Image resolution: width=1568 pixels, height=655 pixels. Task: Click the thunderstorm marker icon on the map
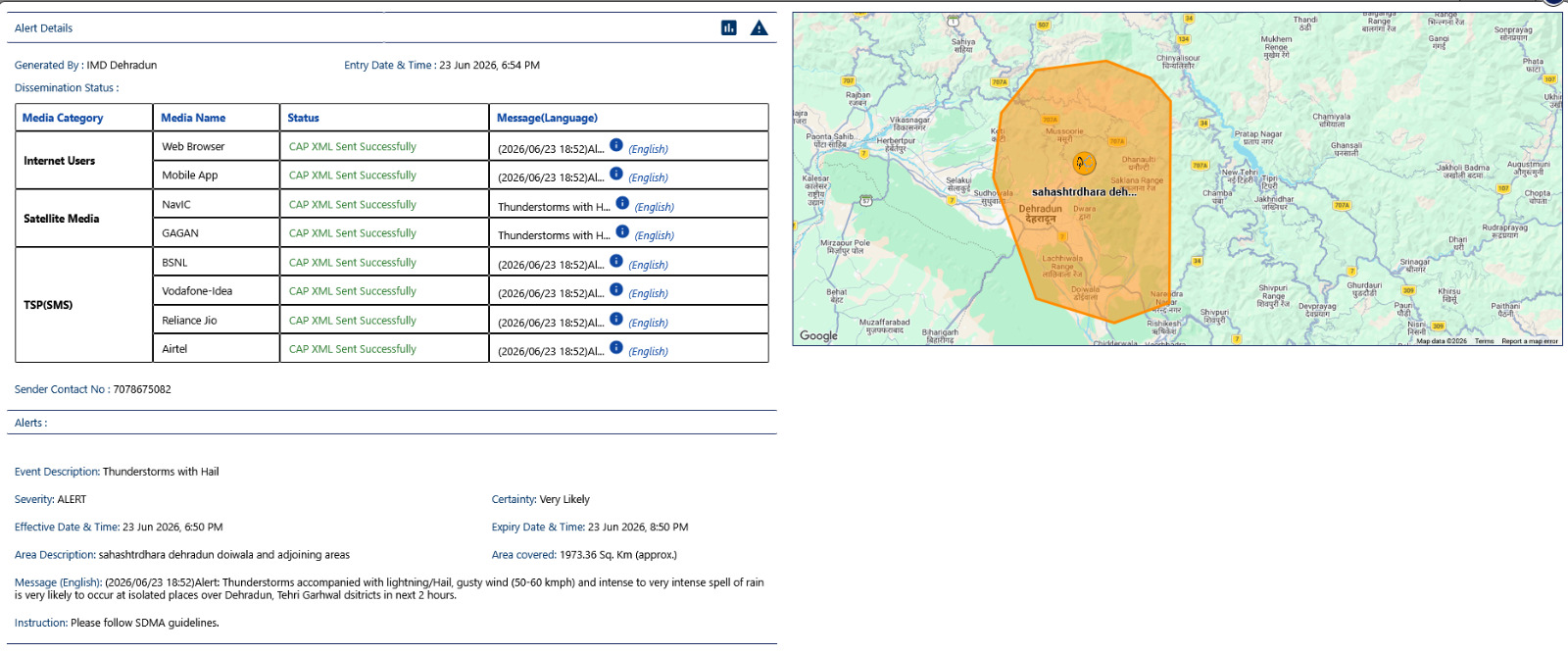coord(1084,163)
